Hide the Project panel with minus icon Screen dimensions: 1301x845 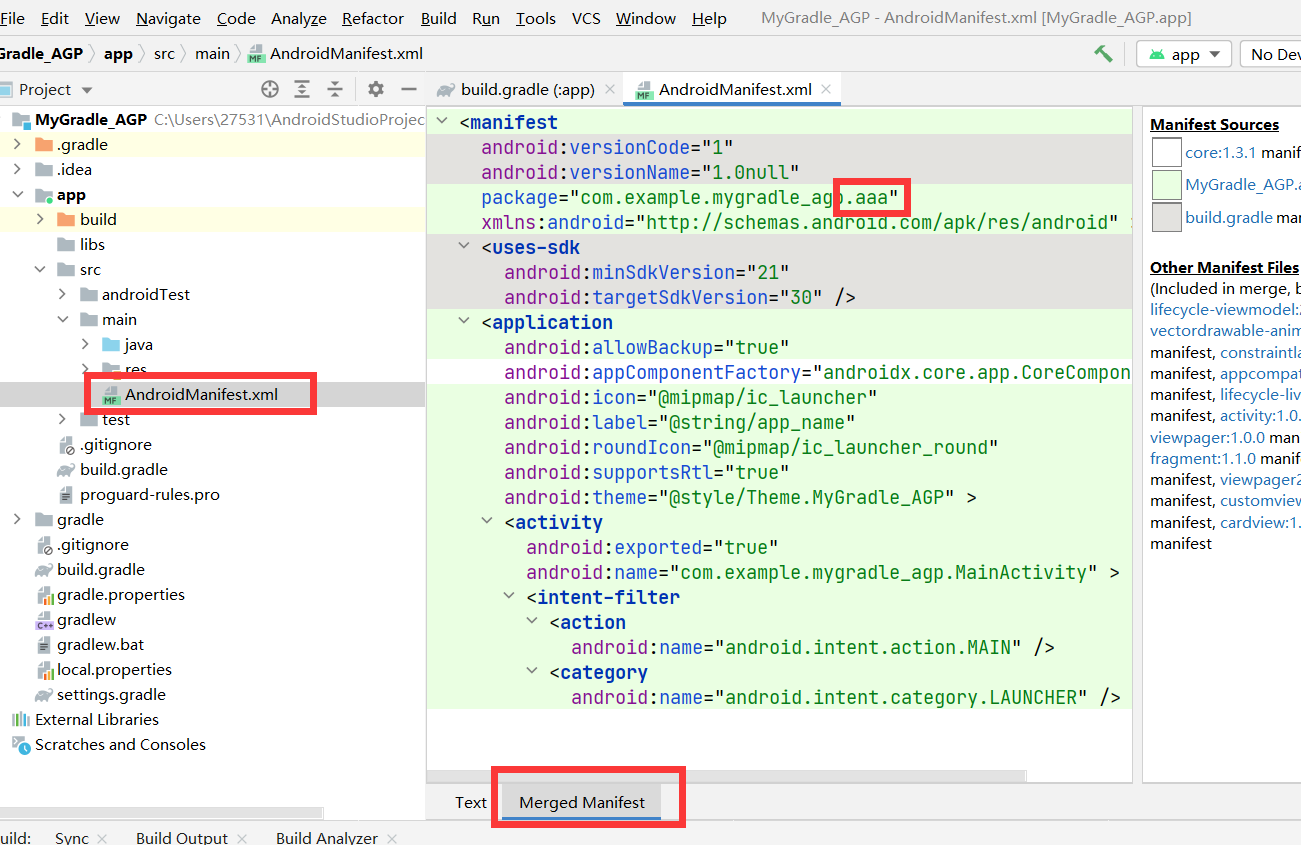click(408, 89)
